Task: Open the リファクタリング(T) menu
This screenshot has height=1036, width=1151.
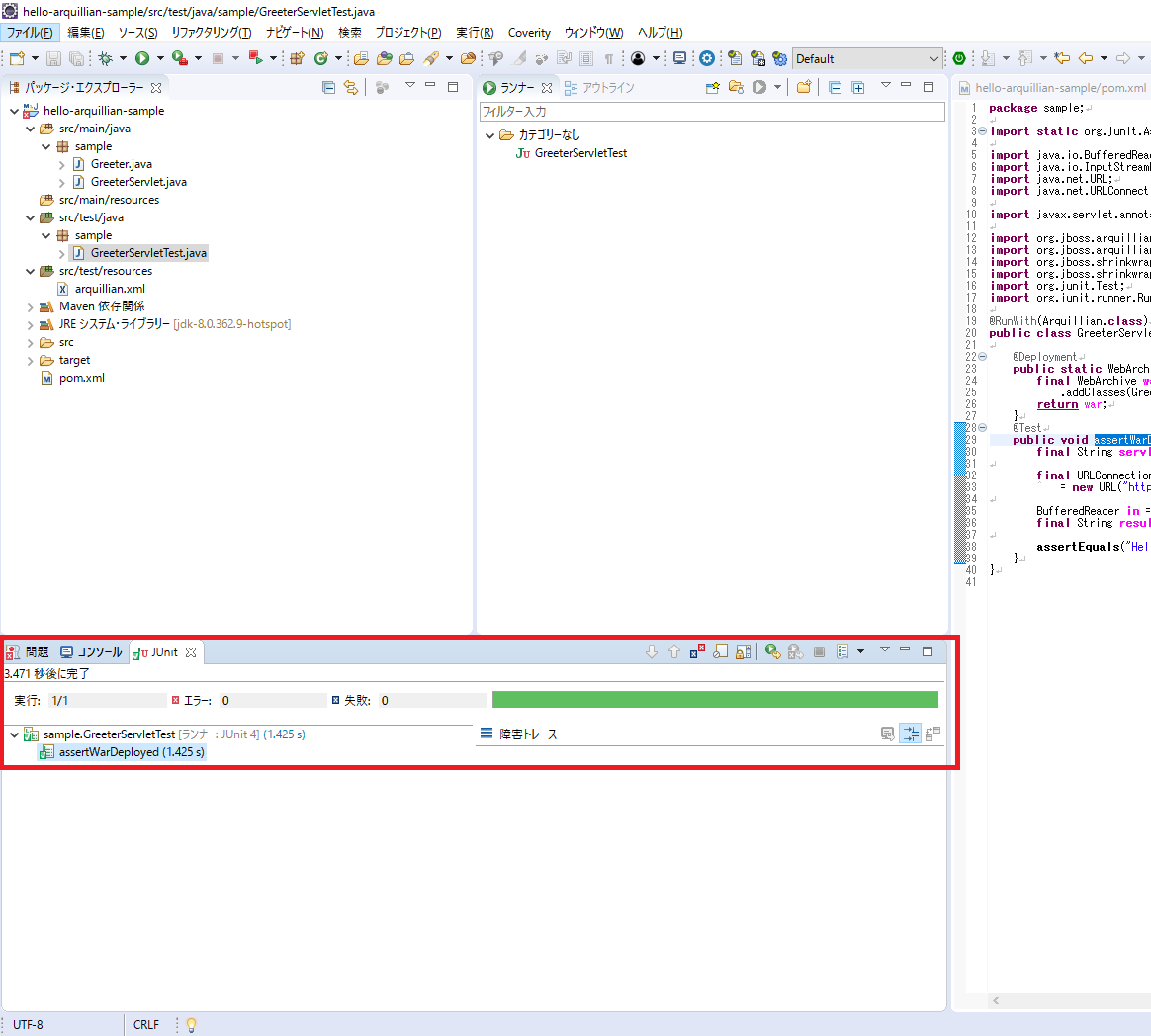Action: [211, 33]
